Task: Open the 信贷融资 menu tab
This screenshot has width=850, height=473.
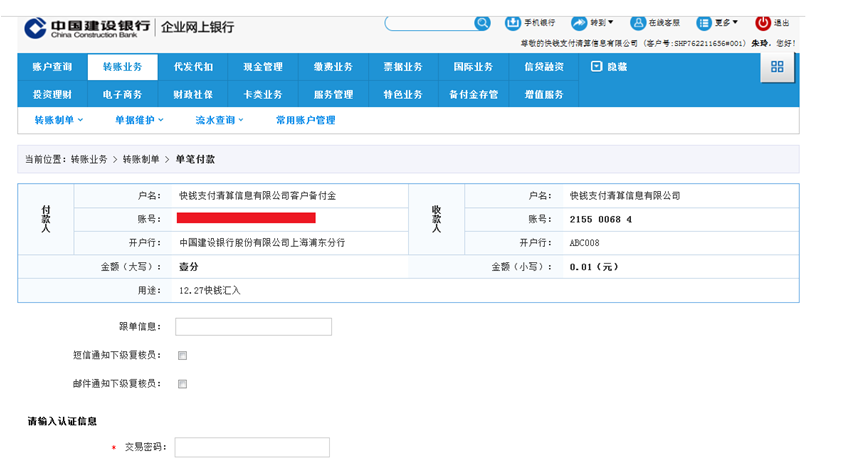Action: (544, 67)
